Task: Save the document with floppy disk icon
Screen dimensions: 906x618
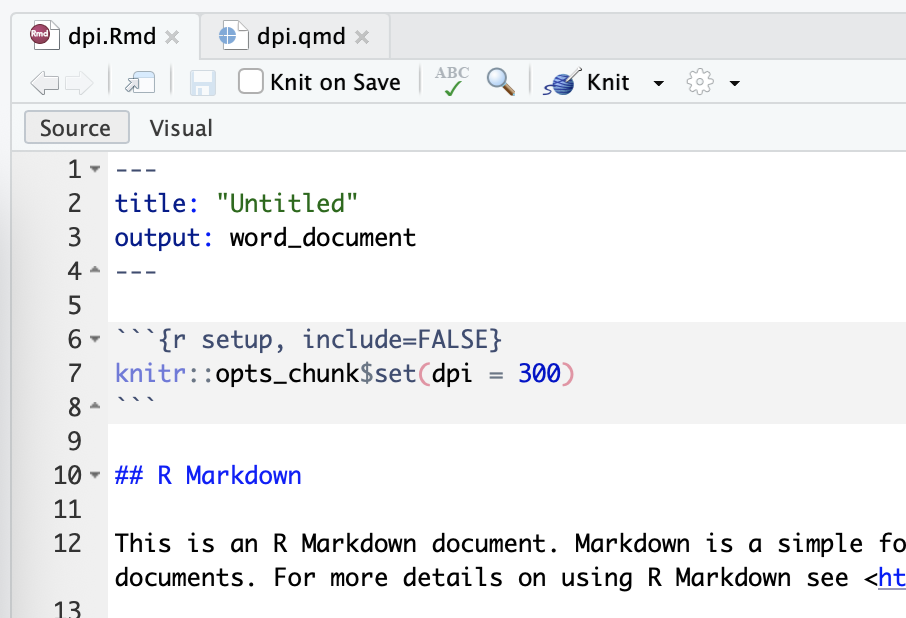Action: coord(203,83)
